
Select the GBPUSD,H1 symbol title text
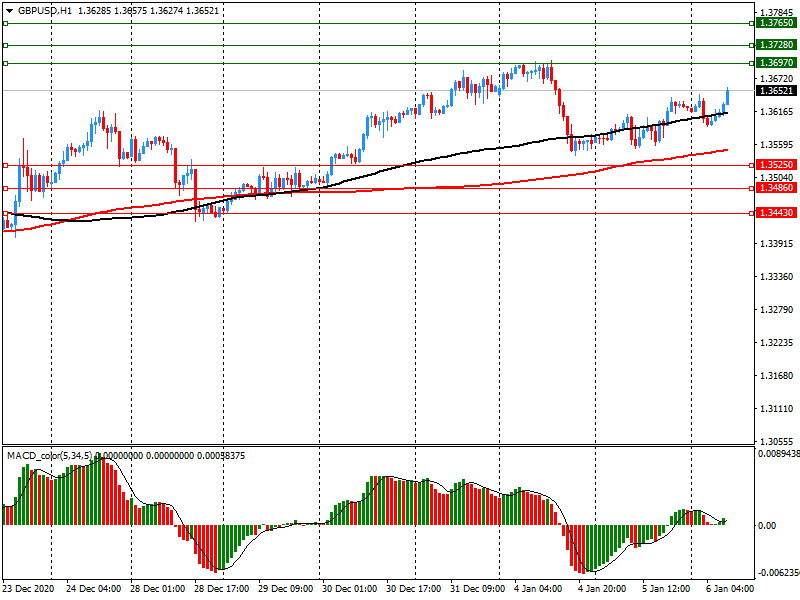(45, 11)
